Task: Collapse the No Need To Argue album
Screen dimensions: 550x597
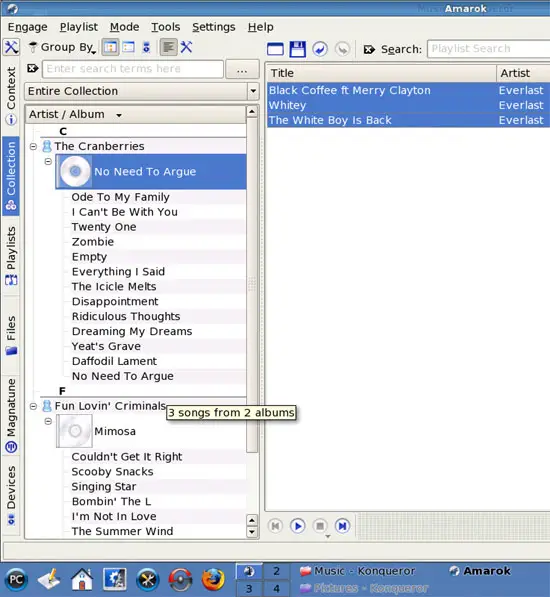Action: point(48,161)
